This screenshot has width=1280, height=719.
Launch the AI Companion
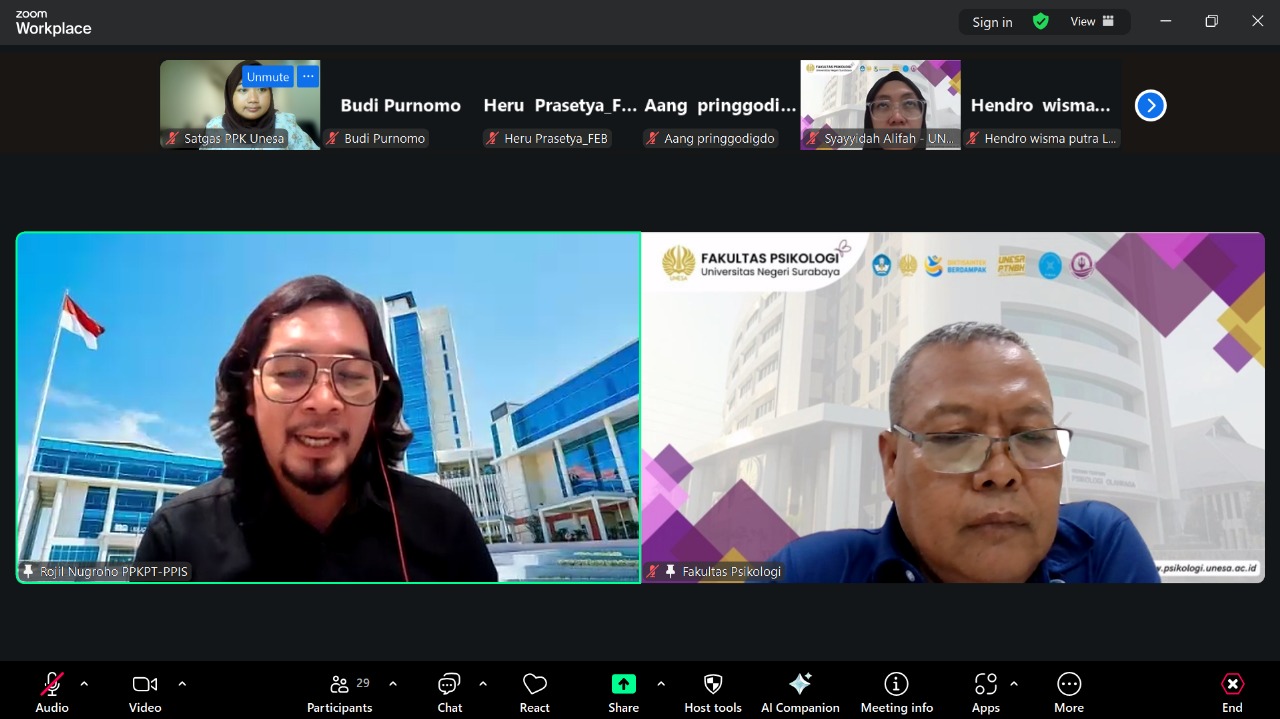(x=799, y=692)
